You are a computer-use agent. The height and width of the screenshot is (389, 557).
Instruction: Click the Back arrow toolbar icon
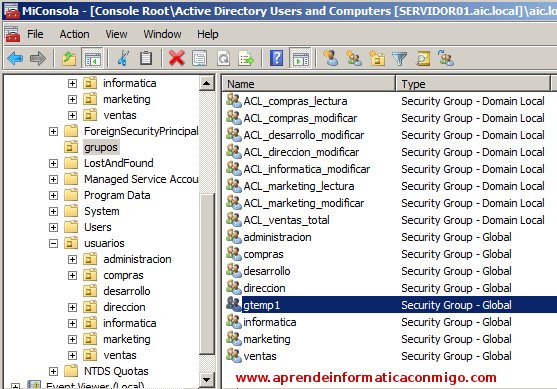coord(15,58)
